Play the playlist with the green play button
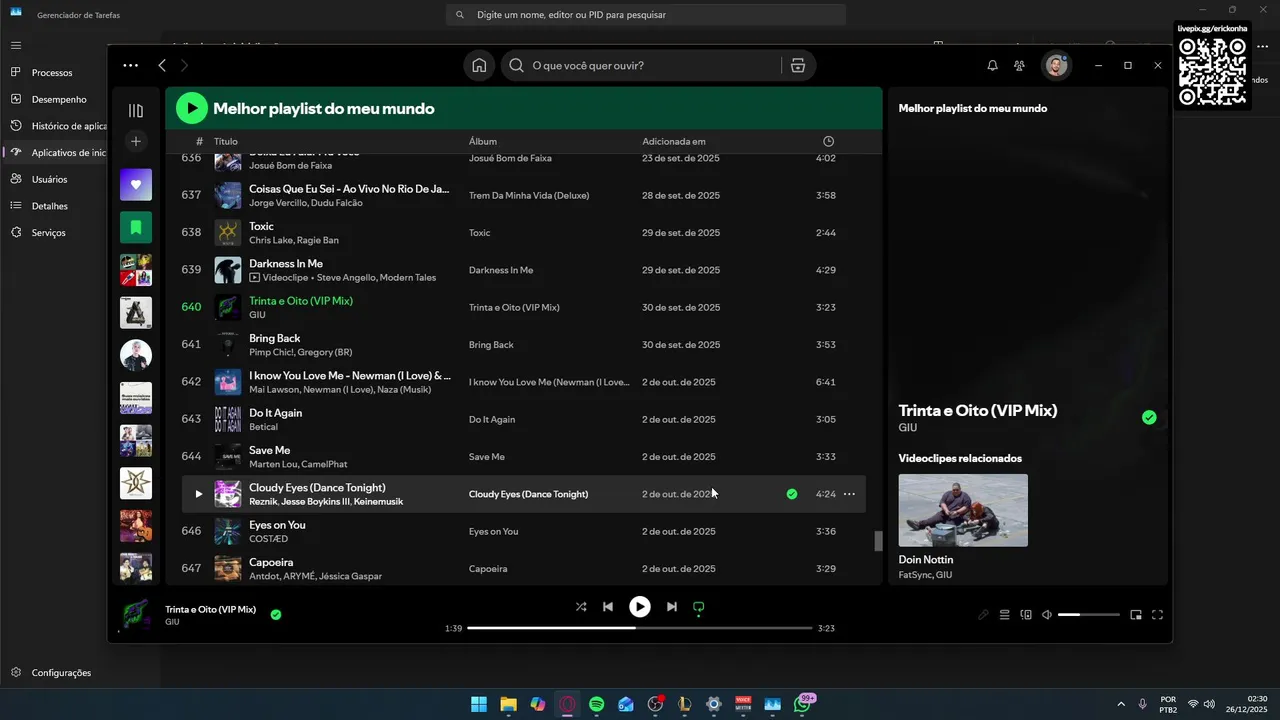1280x720 pixels. click(192, 108)
